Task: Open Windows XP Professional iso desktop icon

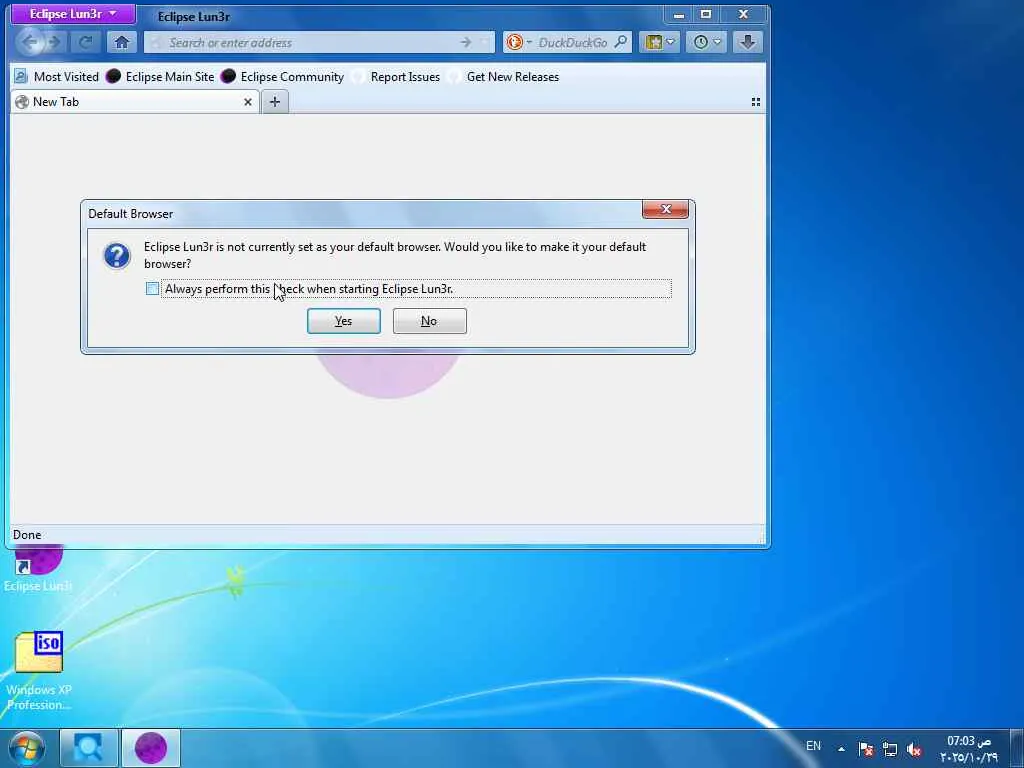Action: click(x=39, y=671)
